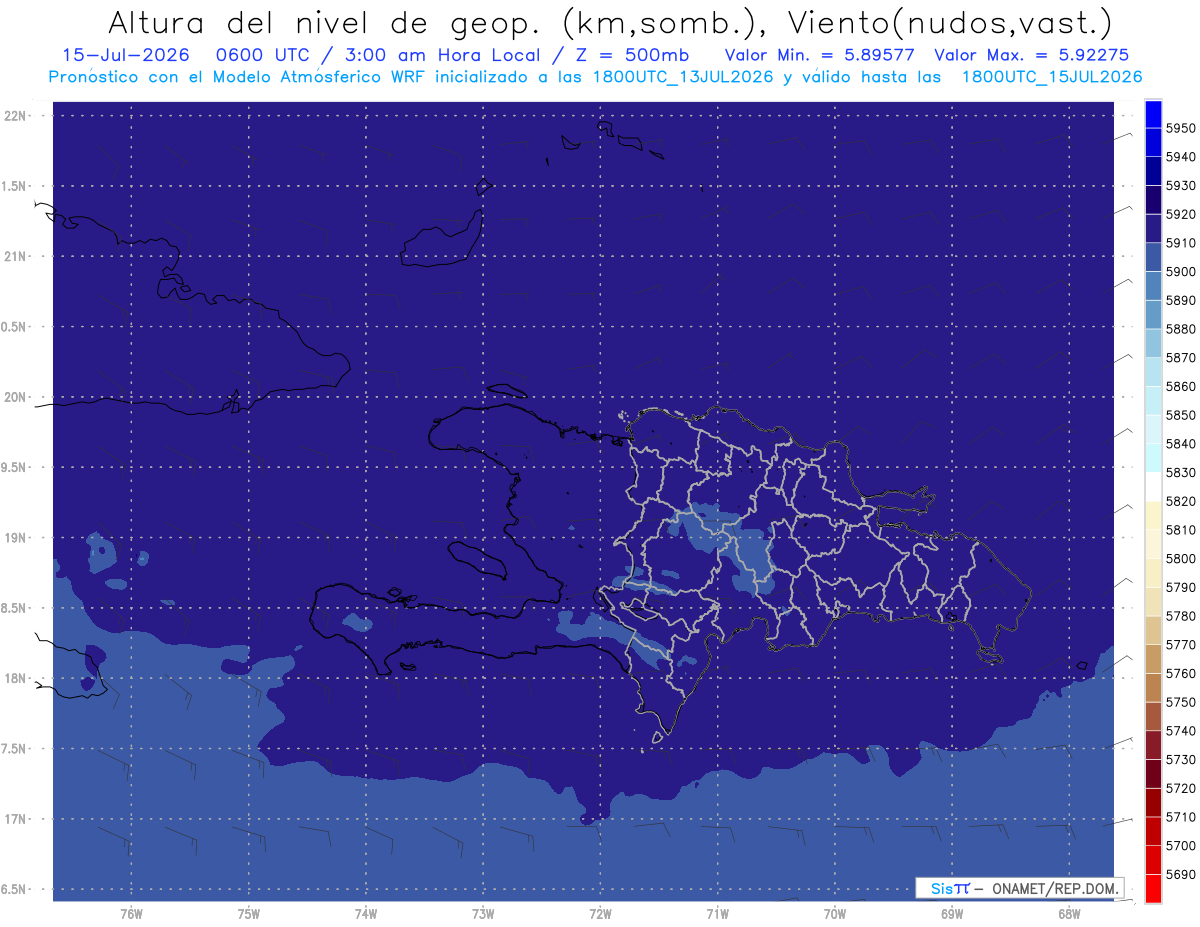The image size is (1200, 927).
Task: Select the light cyan swatch between 5840 and 5830
Action: pos(1152,458)
